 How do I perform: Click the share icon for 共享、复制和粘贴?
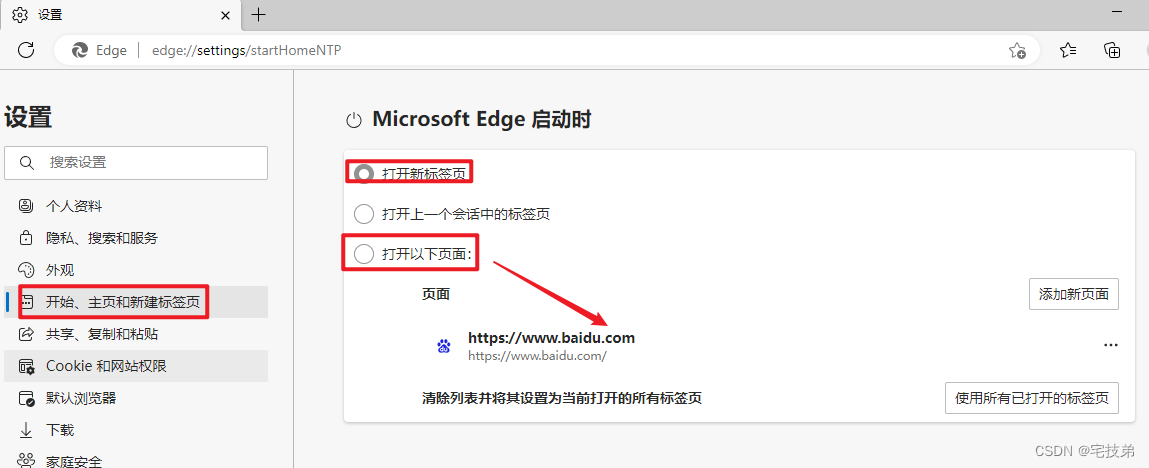point(26,334)
